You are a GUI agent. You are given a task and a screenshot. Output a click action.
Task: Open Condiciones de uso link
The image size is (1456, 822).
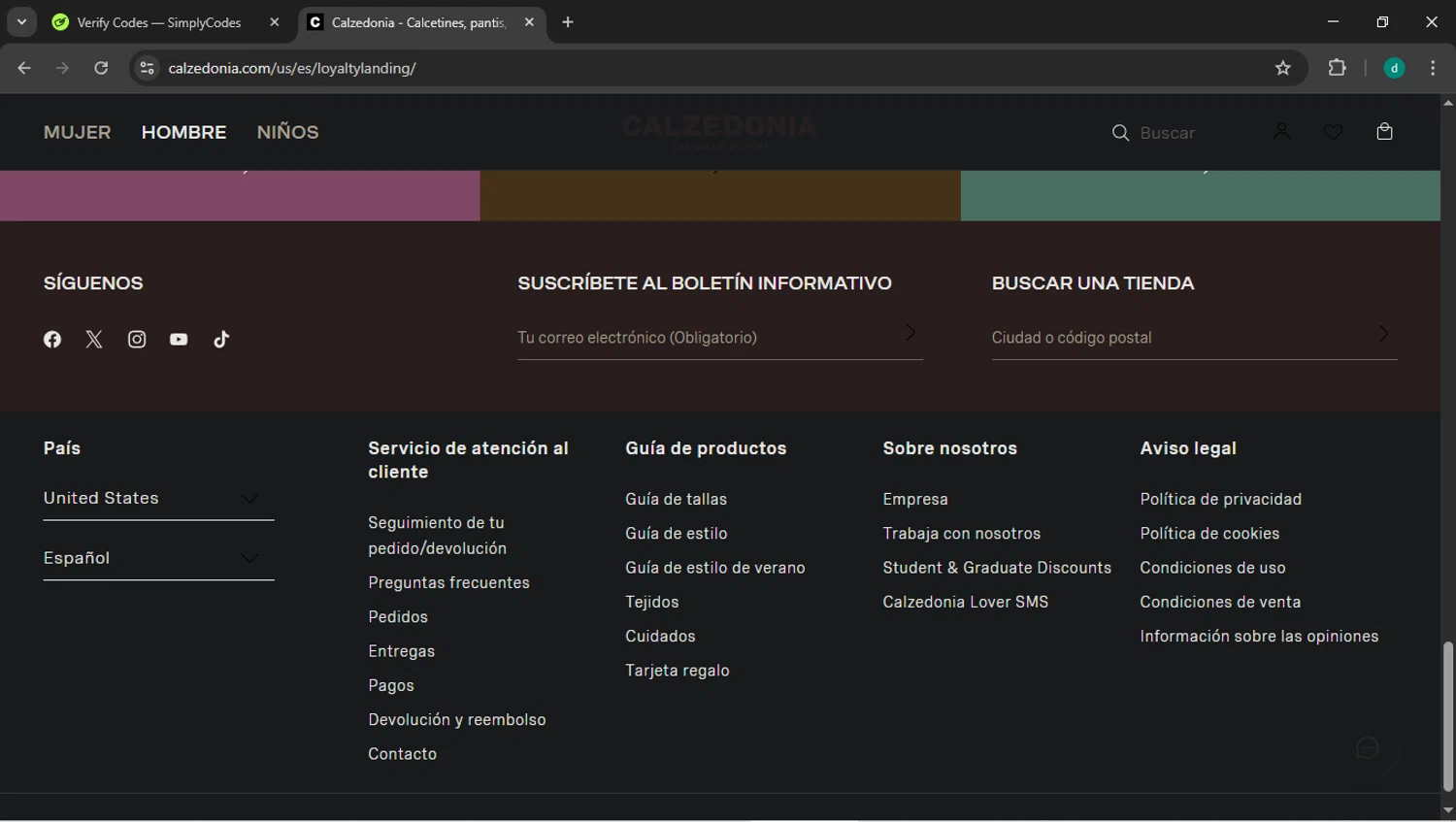pos(1212,568)
